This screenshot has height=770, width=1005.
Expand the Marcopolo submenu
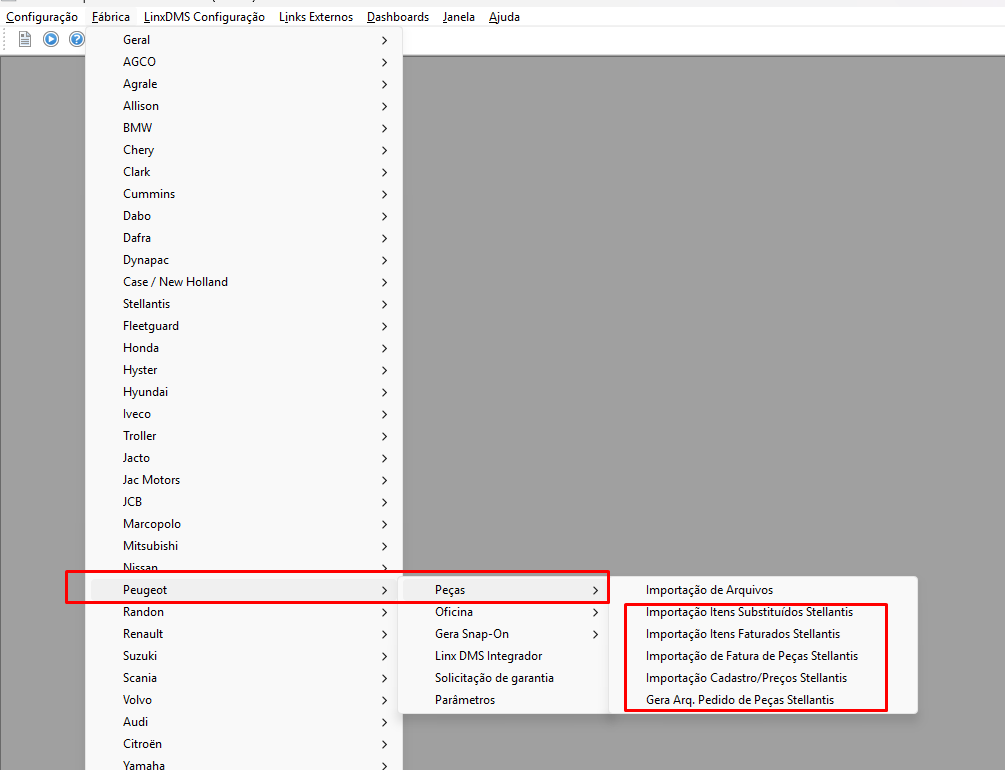[244, 524]
